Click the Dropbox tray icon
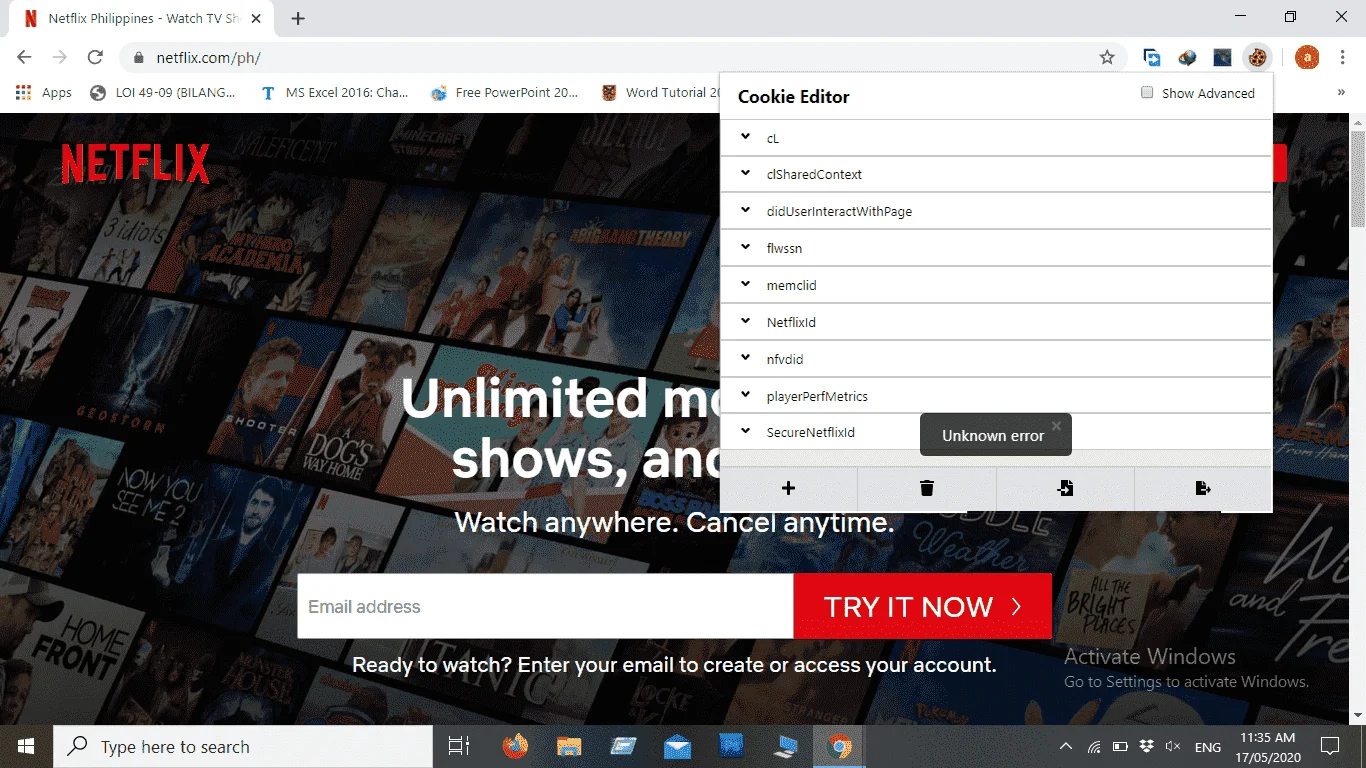Image resolution: width=1366 pixels, height=768 pixels. point(1147,747)
